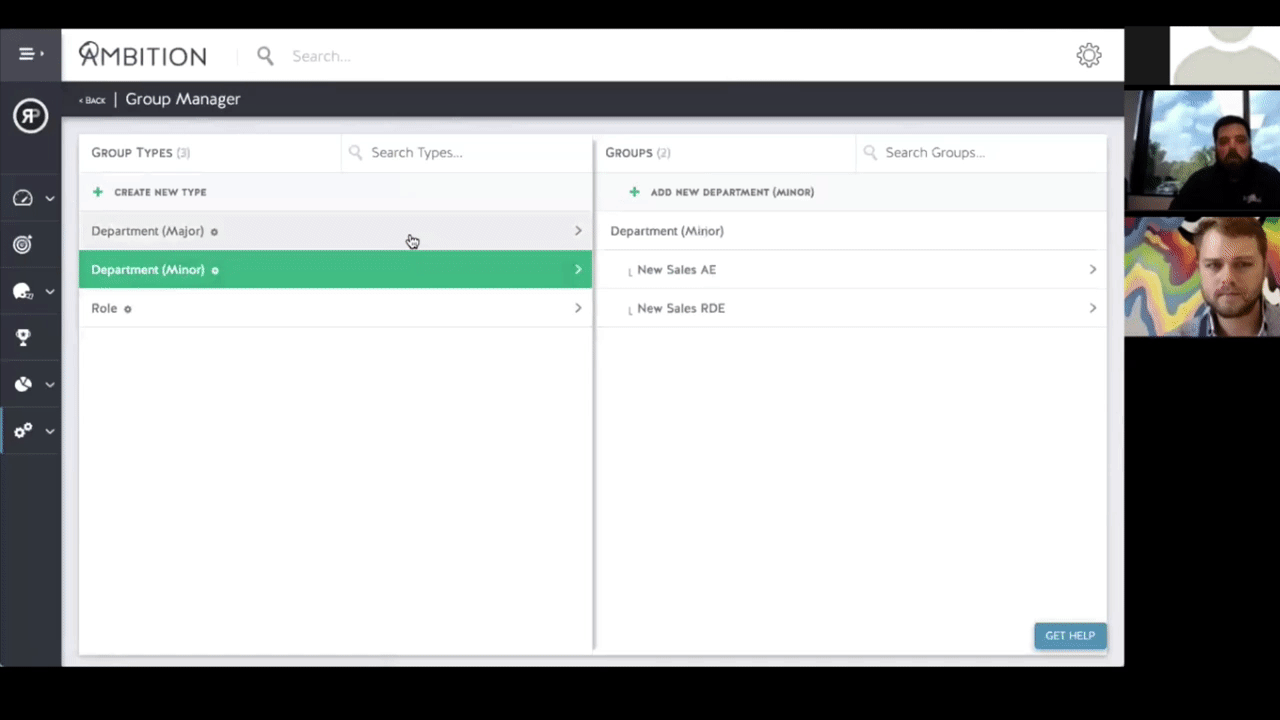Click Add New Department (Minor)
The width and height of the screenshot is (1280, 720).
[x=731, y=192]
